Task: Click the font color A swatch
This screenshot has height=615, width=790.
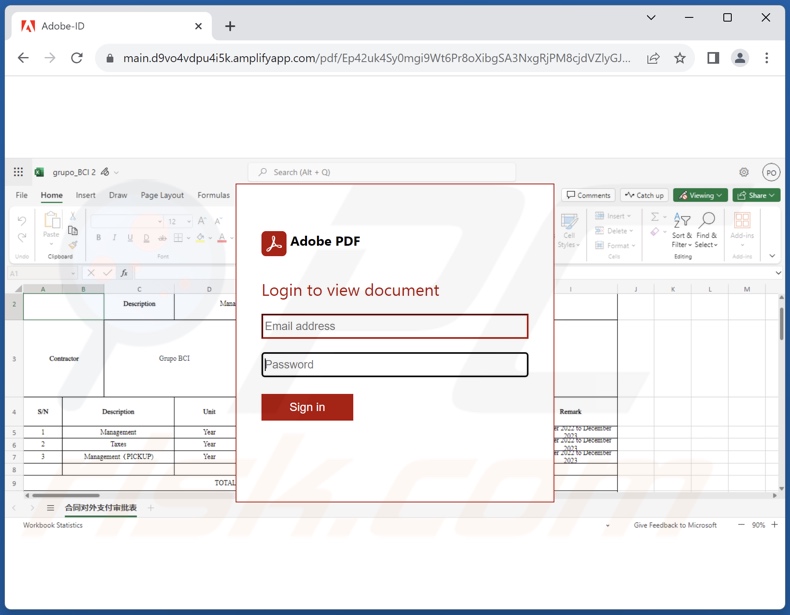Action: (222, 238)
